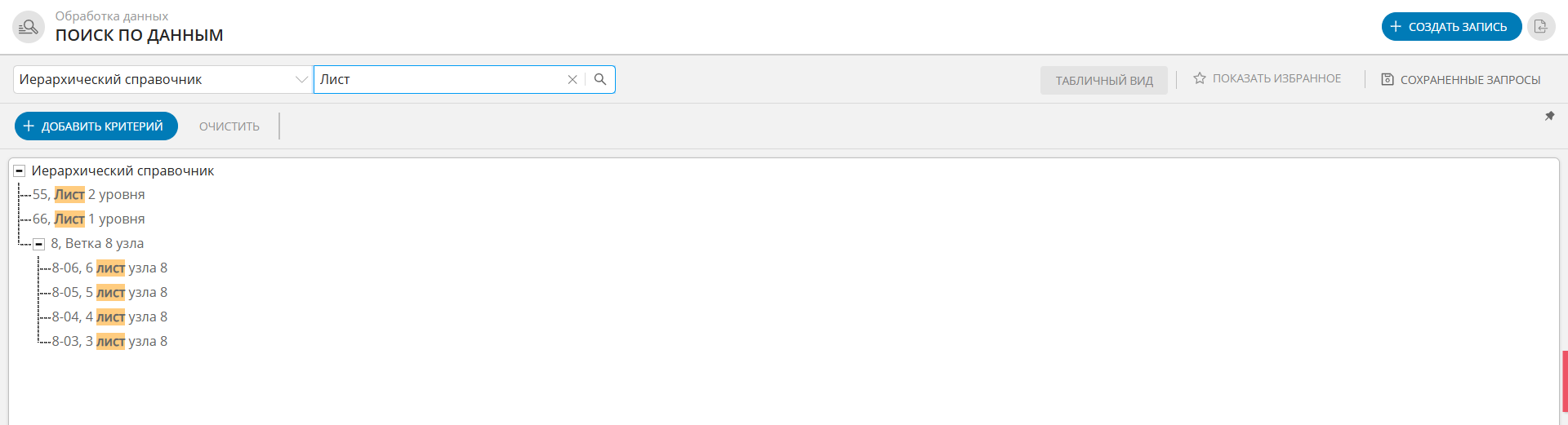Image resolution: width=1568 pixels, height=425 pixels.
Task: Clear the search field with X icon
Action: tap(572, 79)
